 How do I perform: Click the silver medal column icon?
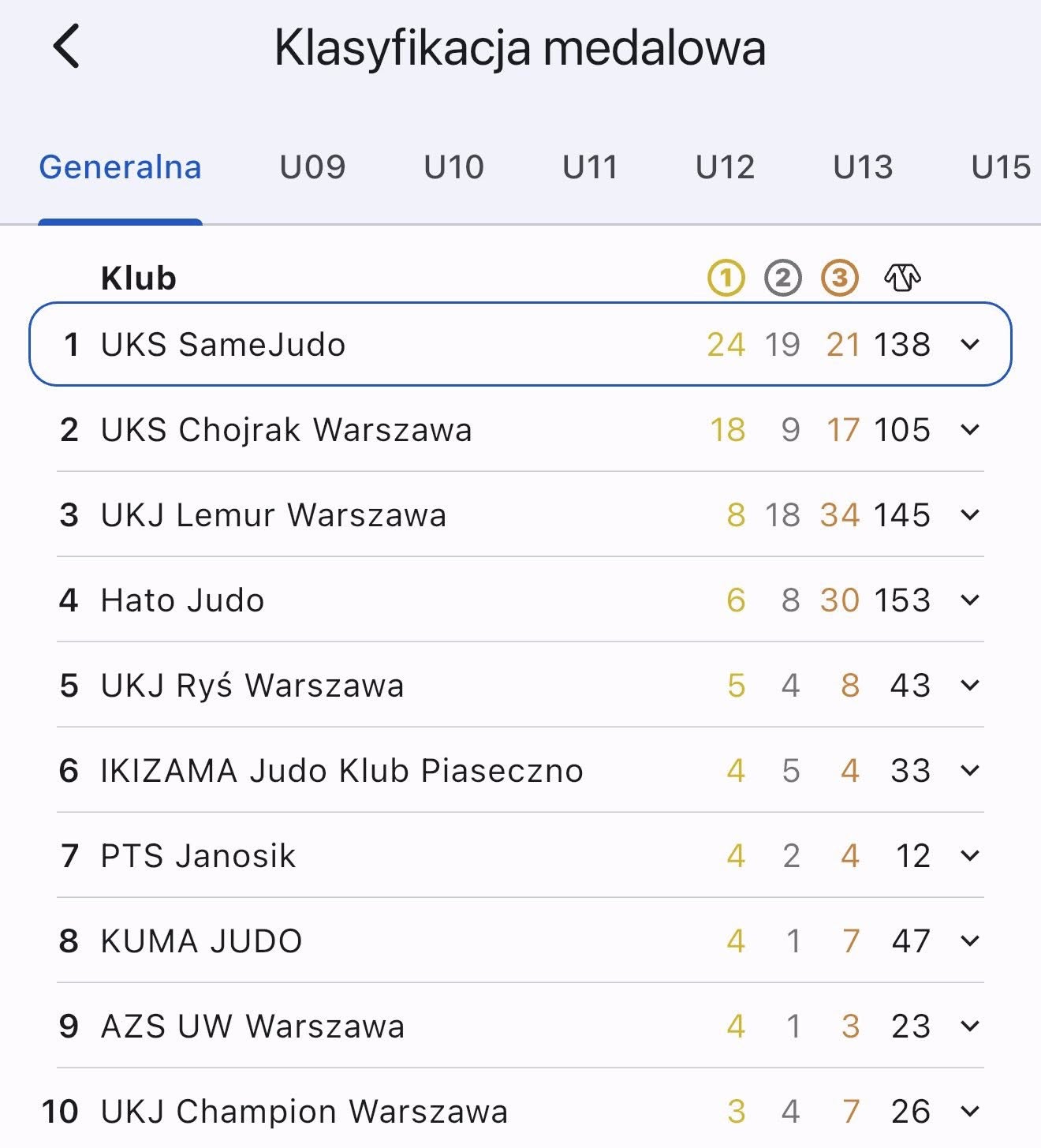point(782,278)
